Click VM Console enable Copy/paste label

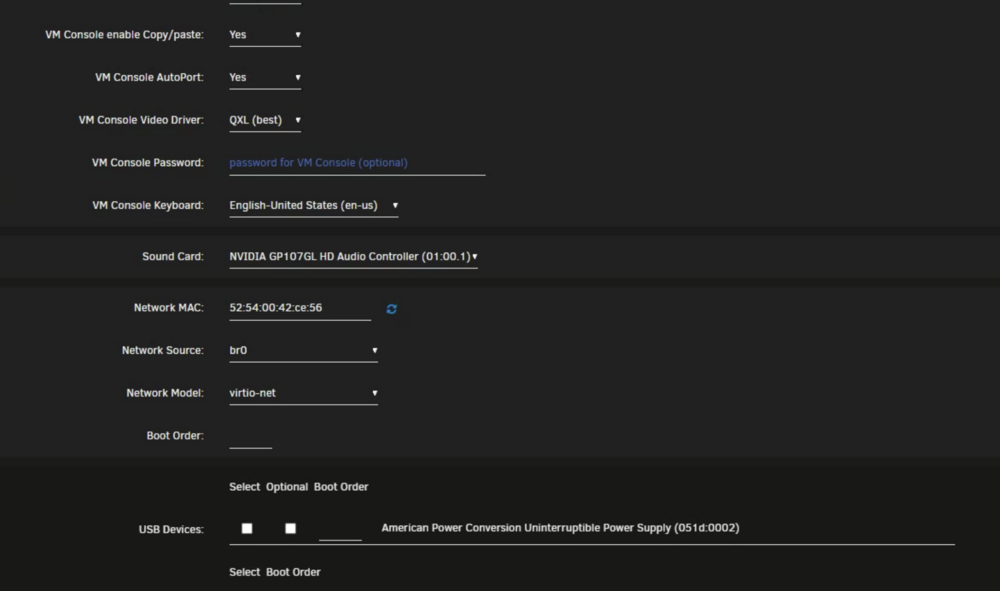click(124, 34)
